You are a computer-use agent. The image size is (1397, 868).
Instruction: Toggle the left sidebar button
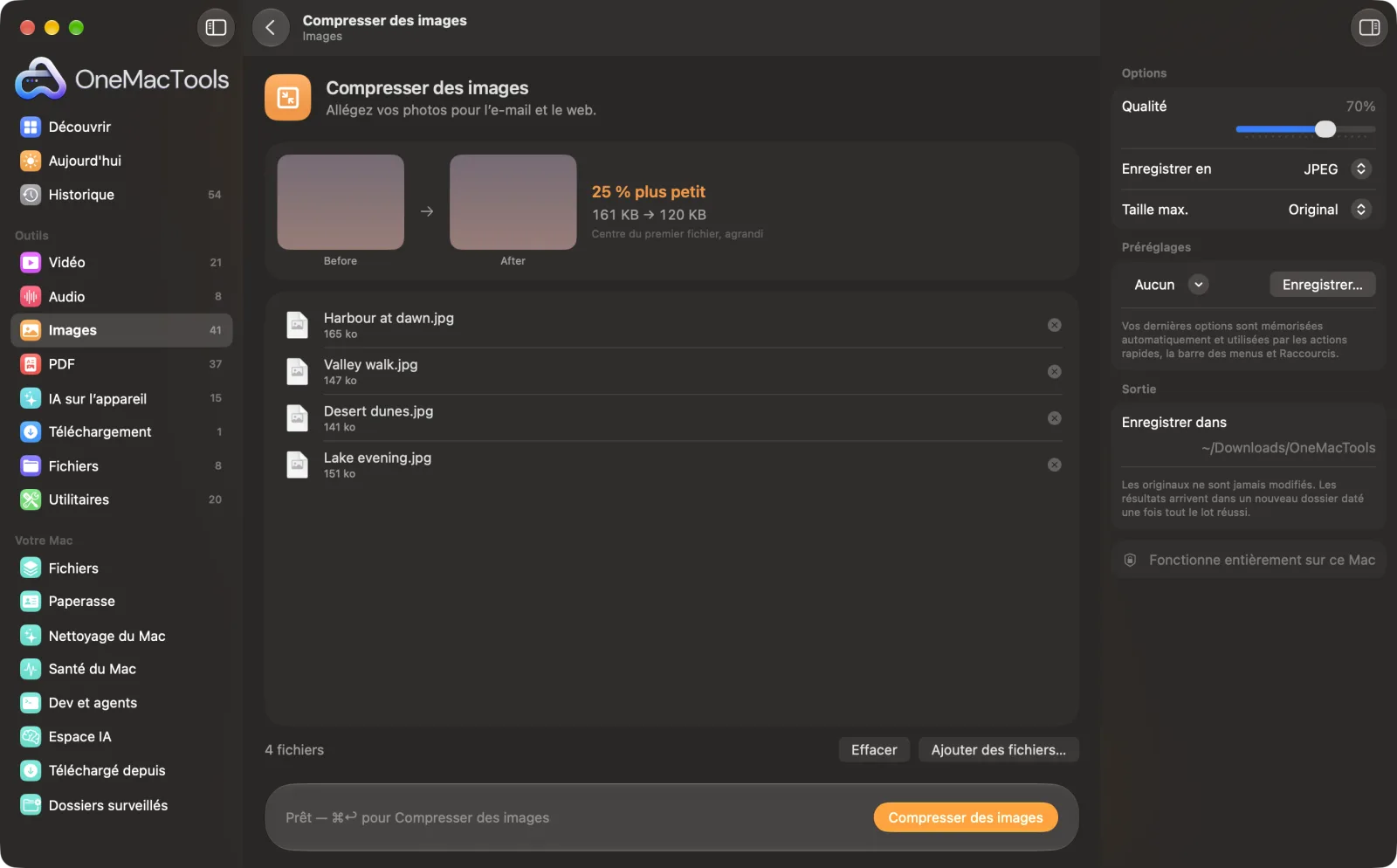pos(216,28)
